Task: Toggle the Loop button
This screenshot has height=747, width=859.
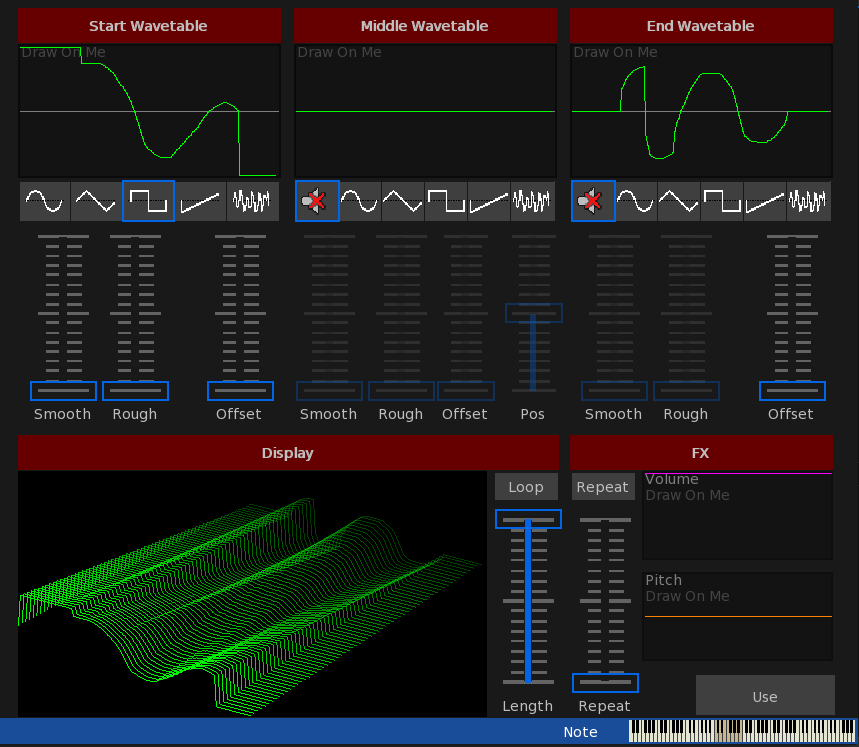Action: 526,487
